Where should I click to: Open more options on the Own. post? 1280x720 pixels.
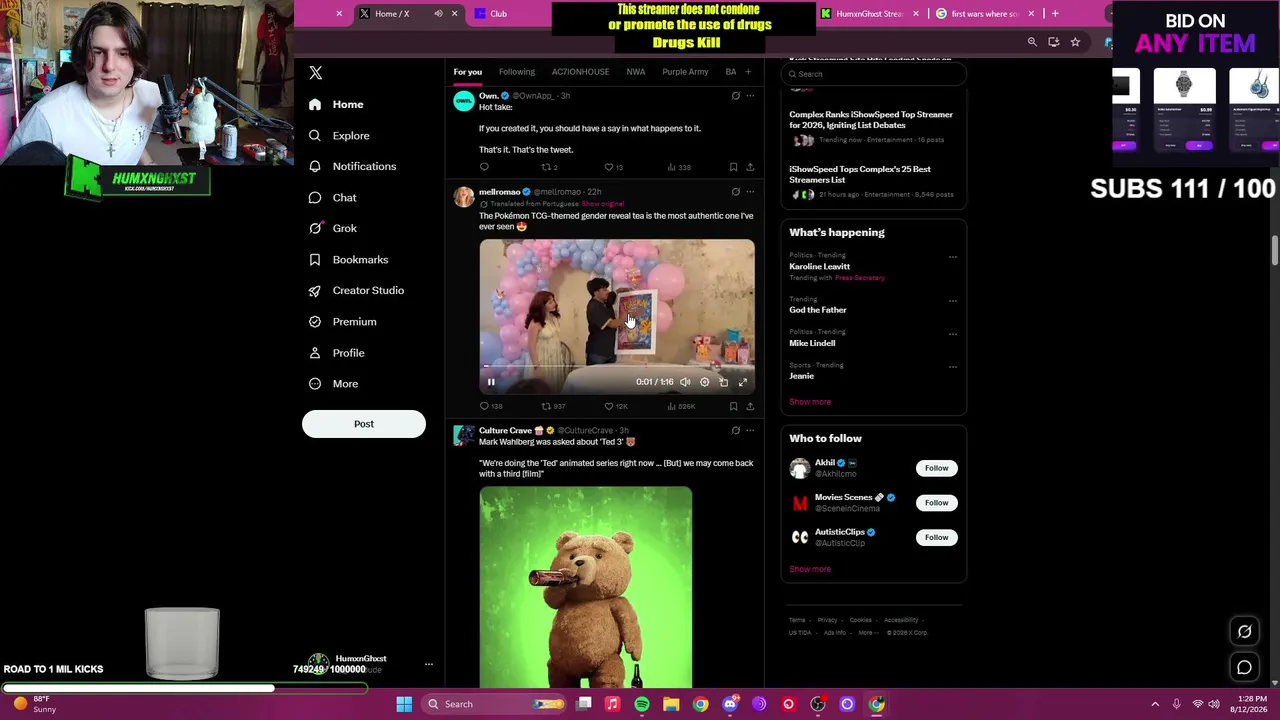pyautogui.click(x=750, y=96)
